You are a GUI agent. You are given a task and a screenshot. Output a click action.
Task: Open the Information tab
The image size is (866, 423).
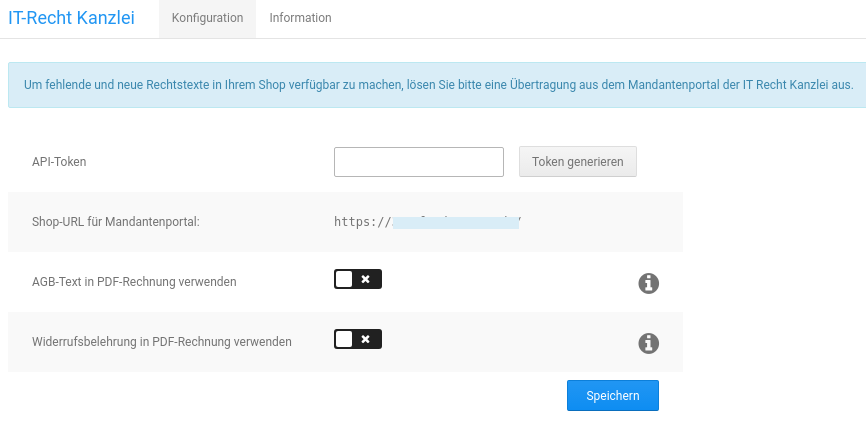tap(300, 18)
